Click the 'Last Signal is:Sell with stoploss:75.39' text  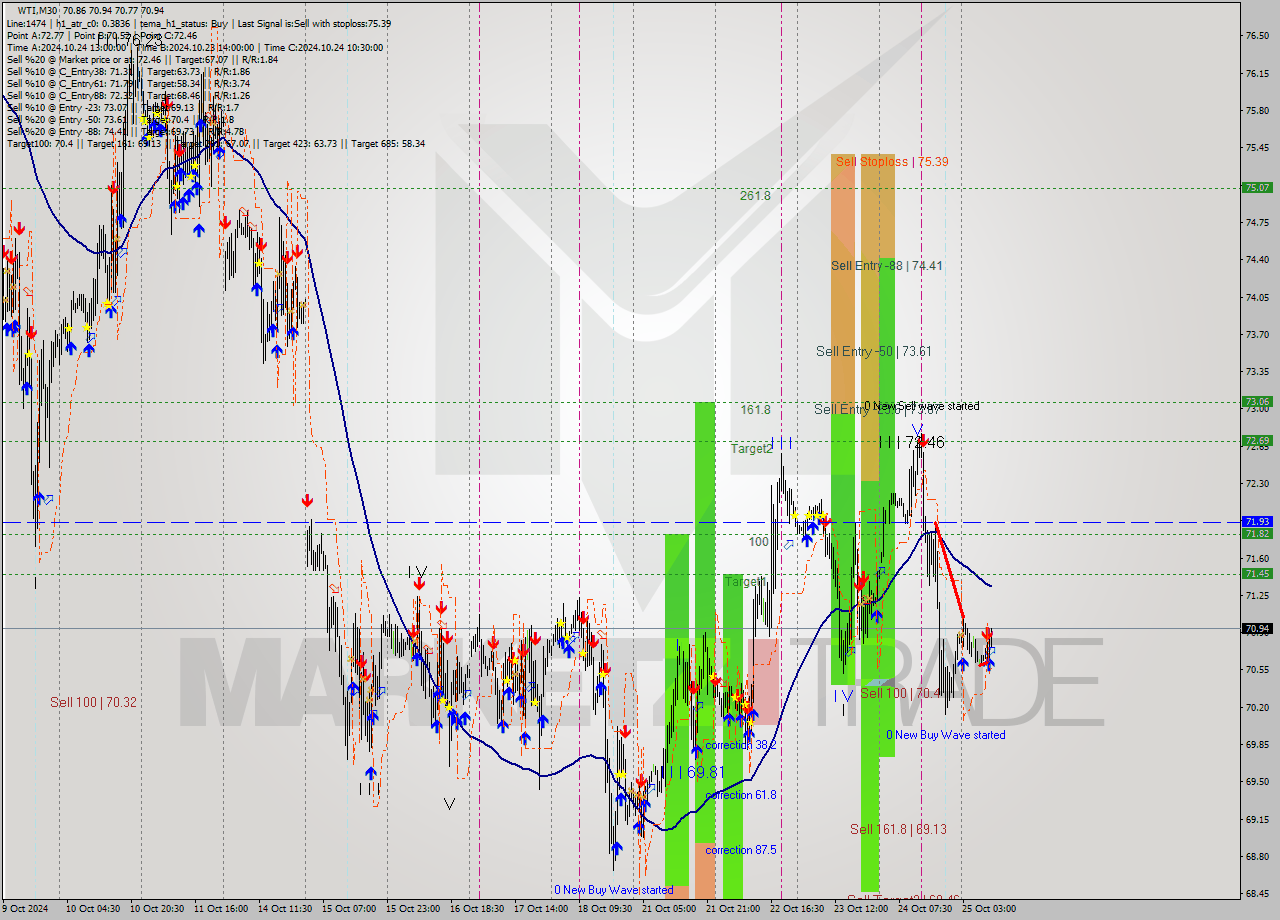point(314,24)
